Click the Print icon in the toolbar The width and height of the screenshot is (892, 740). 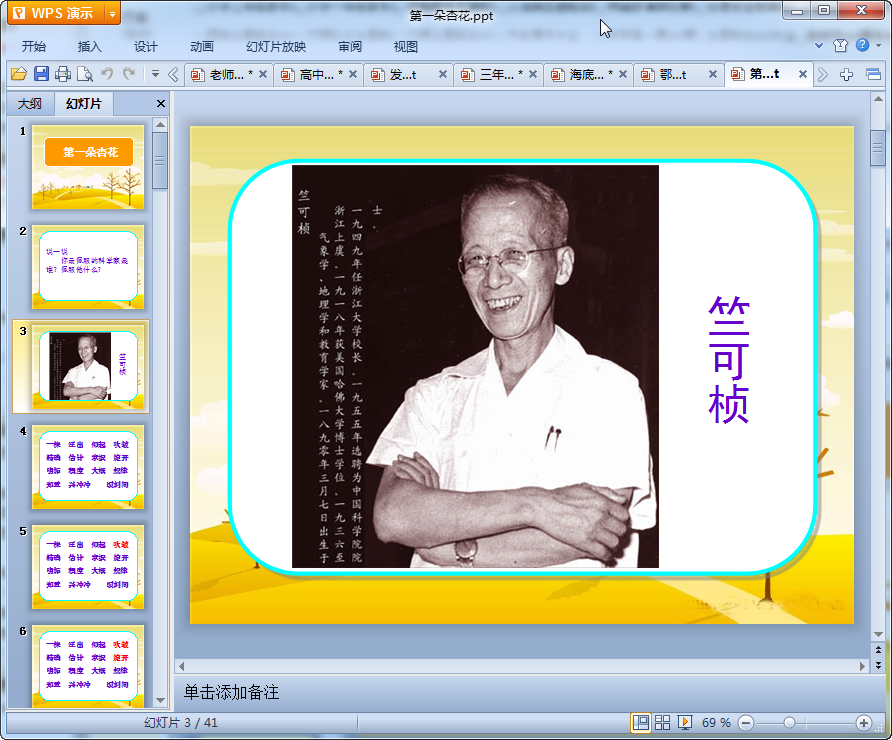tap(63, 74)
